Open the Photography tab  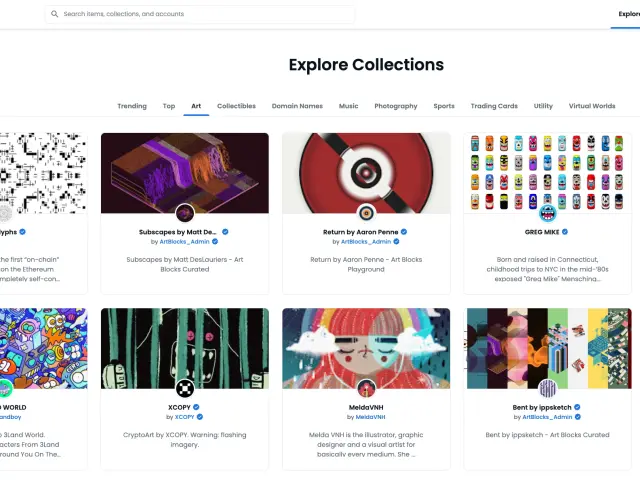point(396,106)
